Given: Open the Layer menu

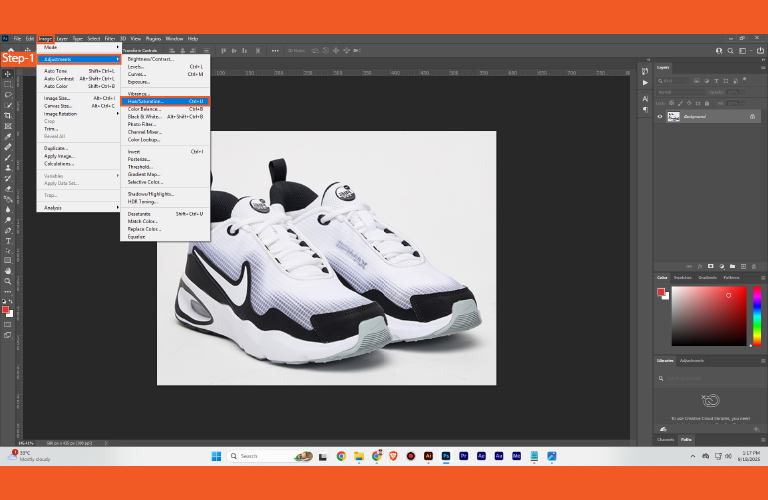Looking at the screenshot, I should coord(63,38).
